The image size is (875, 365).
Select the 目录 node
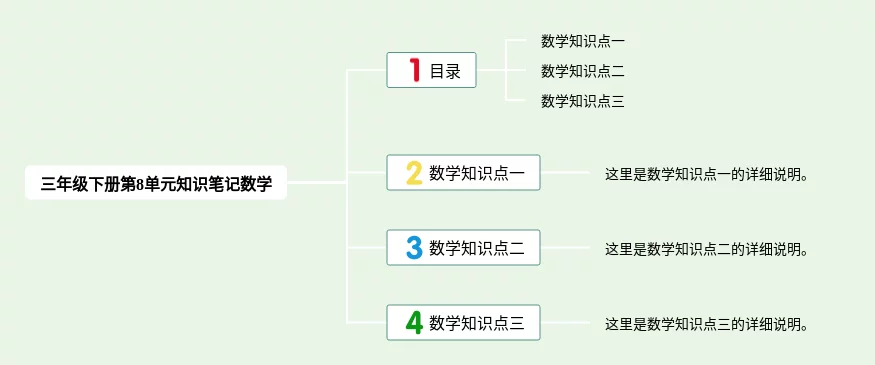pyautogui.click(x=431, y=70)
